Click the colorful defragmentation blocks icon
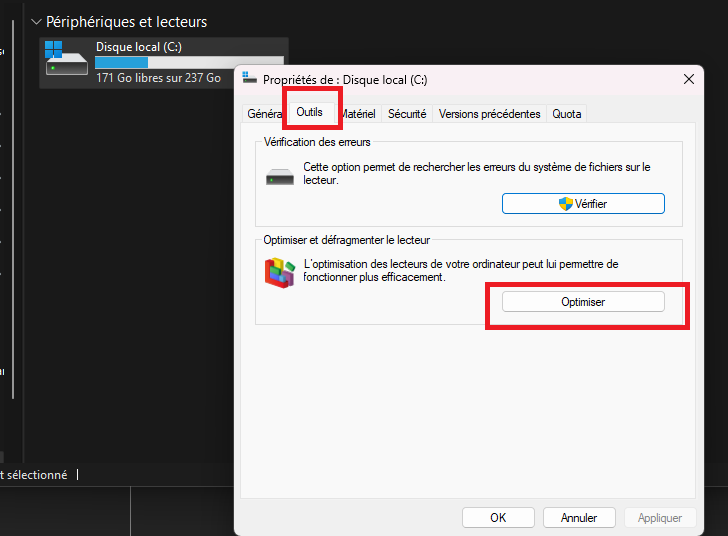 280,272
